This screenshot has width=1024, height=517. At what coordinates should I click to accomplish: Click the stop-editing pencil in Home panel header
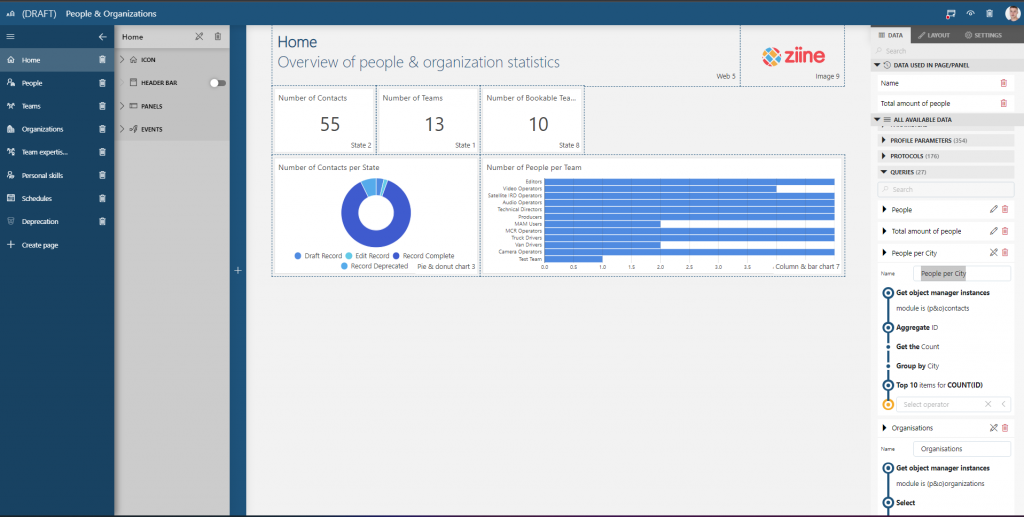click(199, 37)
